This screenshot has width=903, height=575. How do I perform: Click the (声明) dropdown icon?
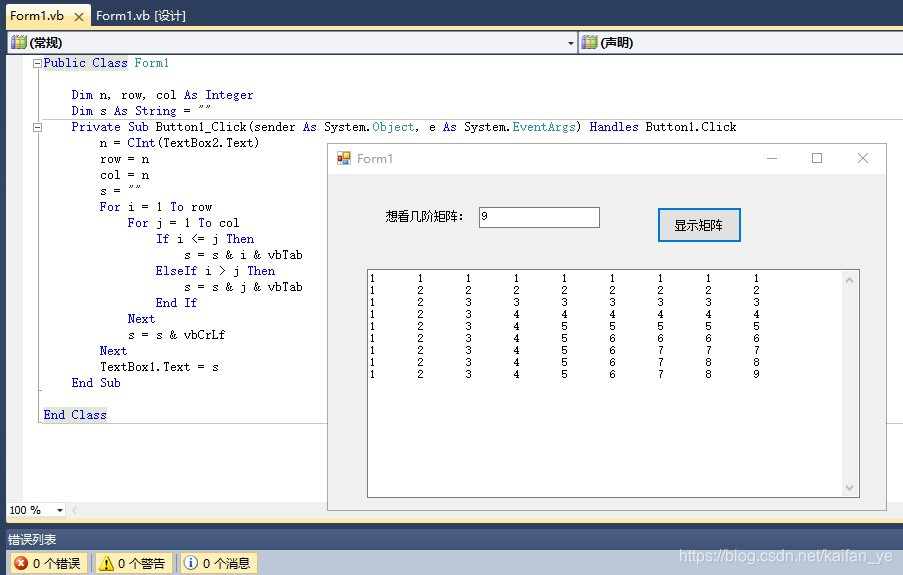coord(589,42)
